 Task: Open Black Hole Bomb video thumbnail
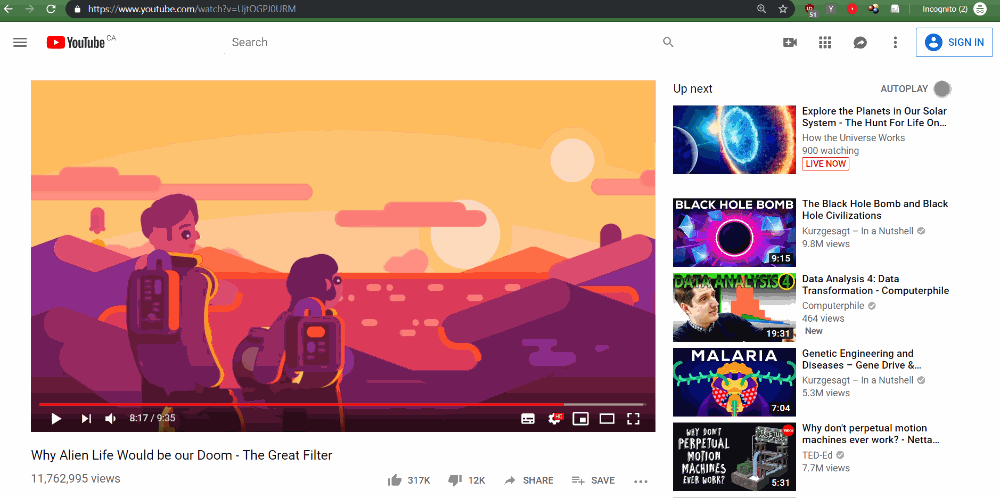click(x=734, y=232)
